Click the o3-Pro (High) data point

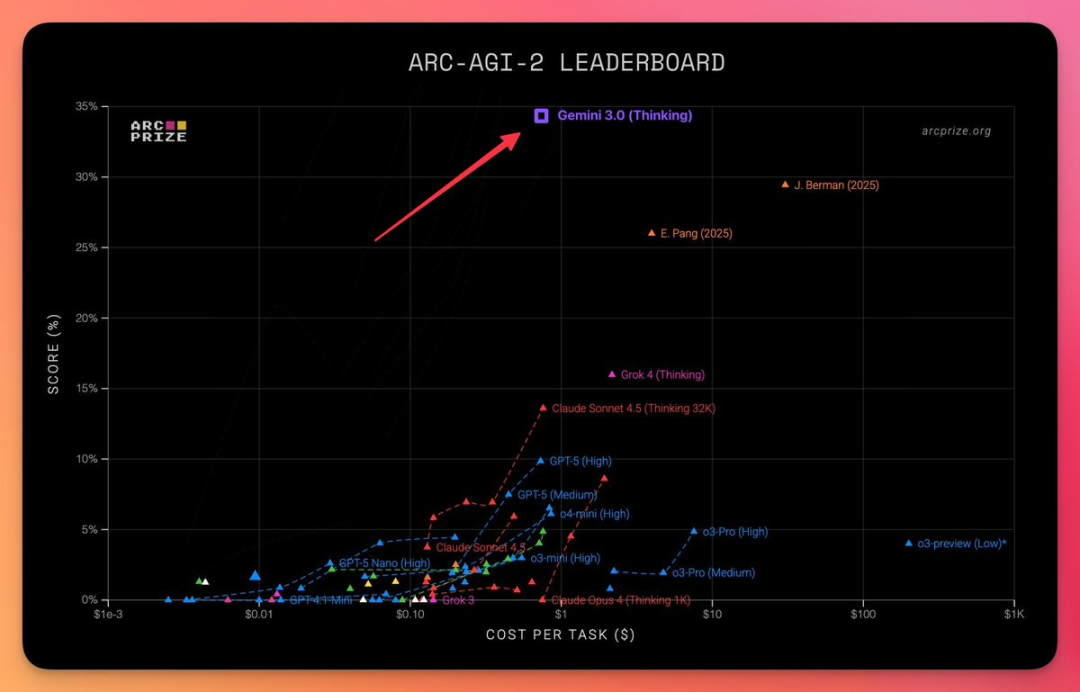[694, 531]
